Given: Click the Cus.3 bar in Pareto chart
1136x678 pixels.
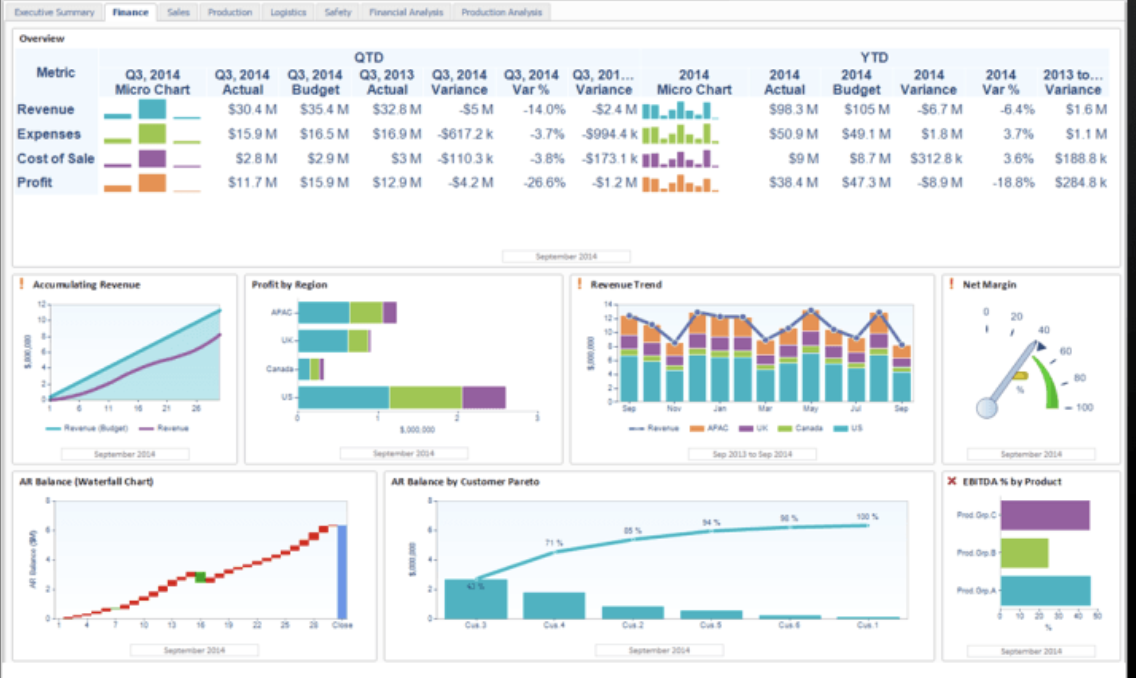Looking at the screenshot, I should pyautogui.click(x=476, y=599).
